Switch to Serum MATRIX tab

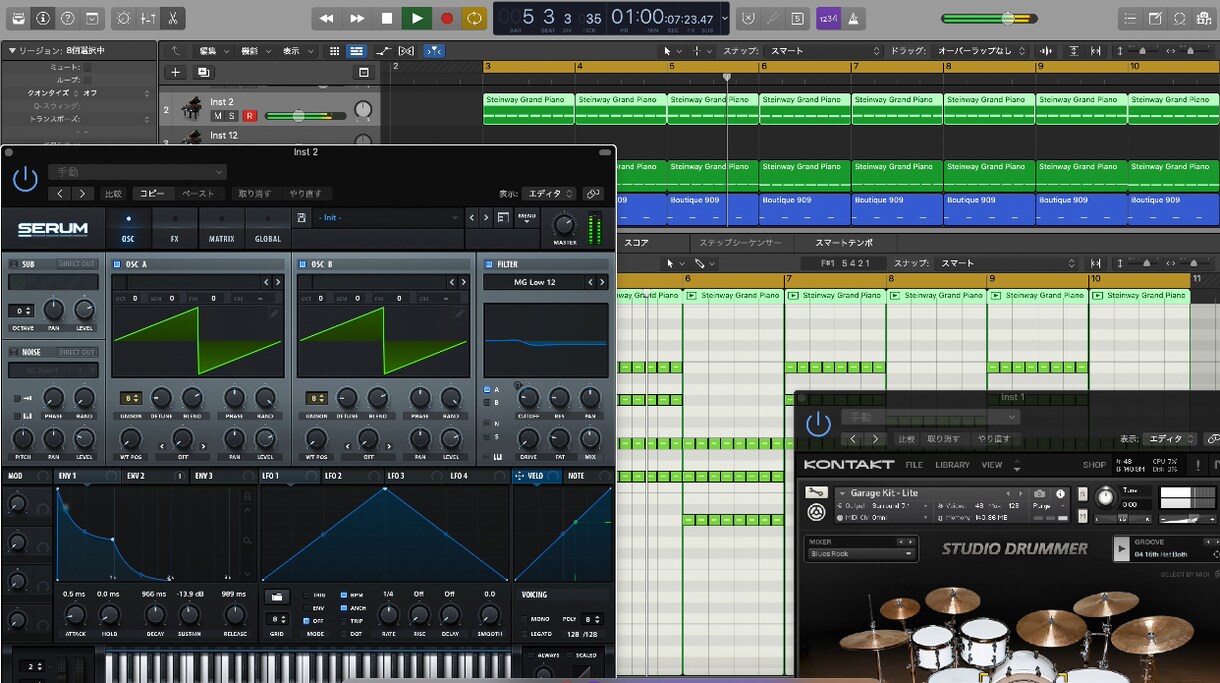click(x=221, y=229)
